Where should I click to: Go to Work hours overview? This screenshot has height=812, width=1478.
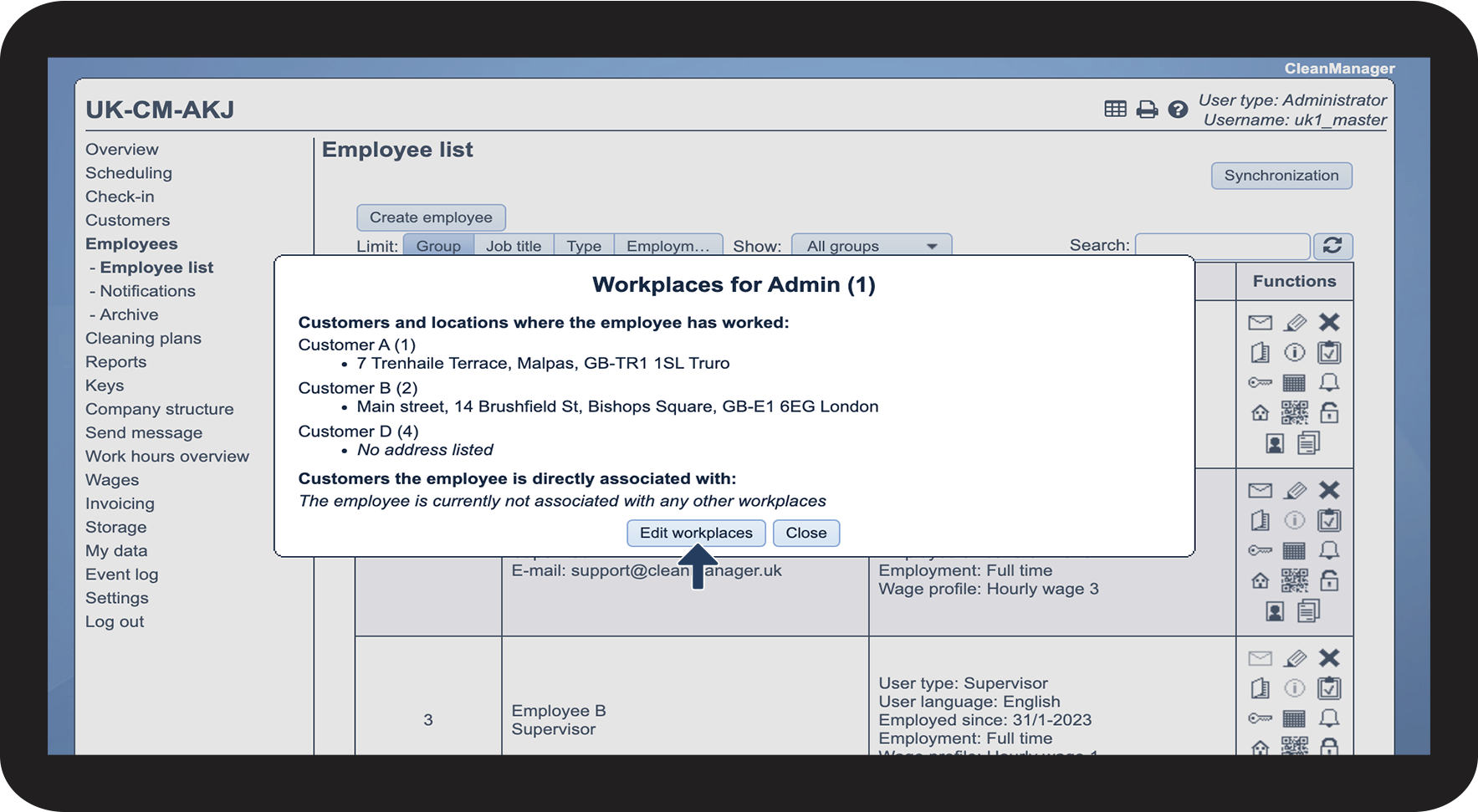[x=167, y=457]
